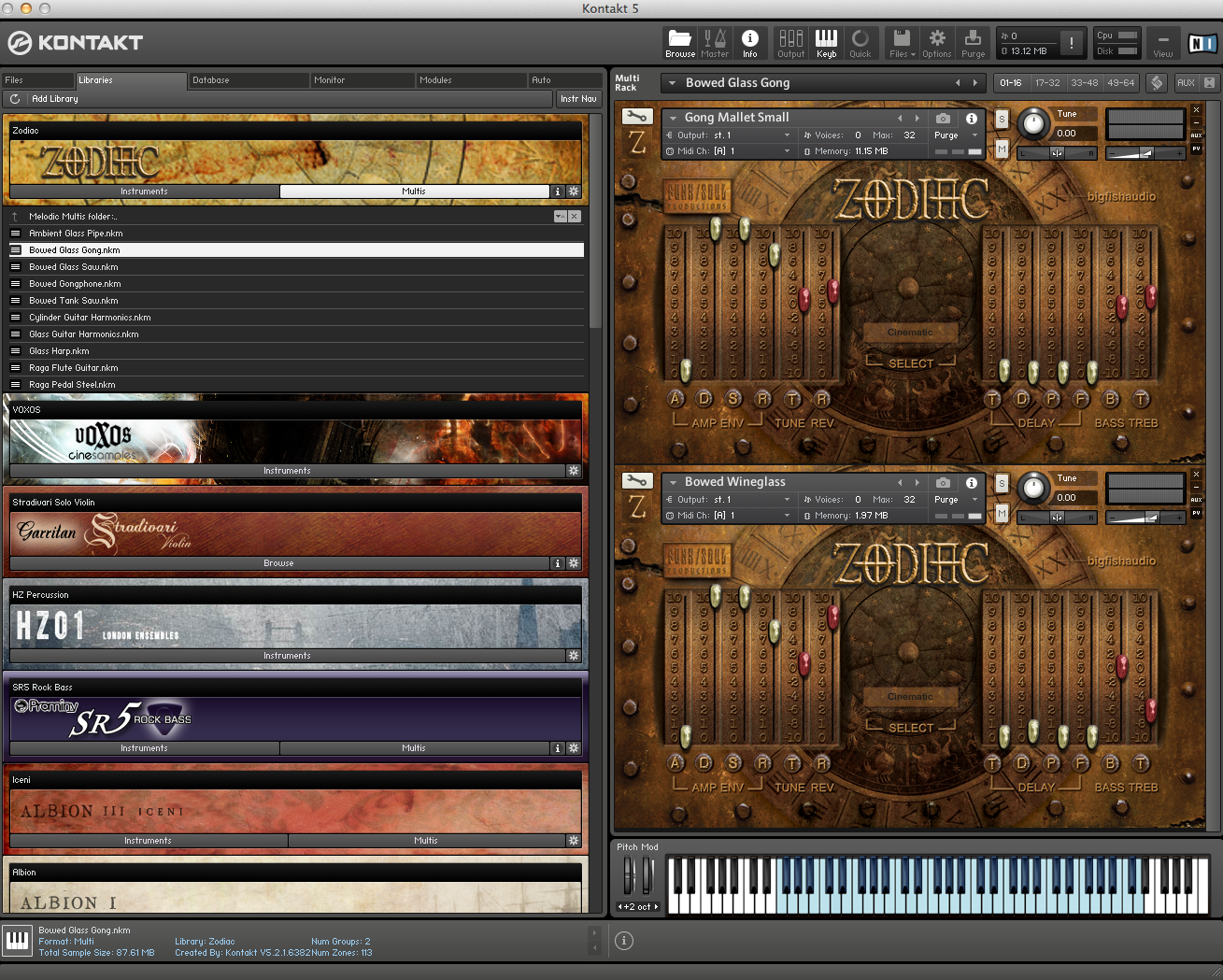The image size is (1223, 980).
Task: Open Bowed Wineglass instrument name dropdown
Action: [x=673, y=482]
